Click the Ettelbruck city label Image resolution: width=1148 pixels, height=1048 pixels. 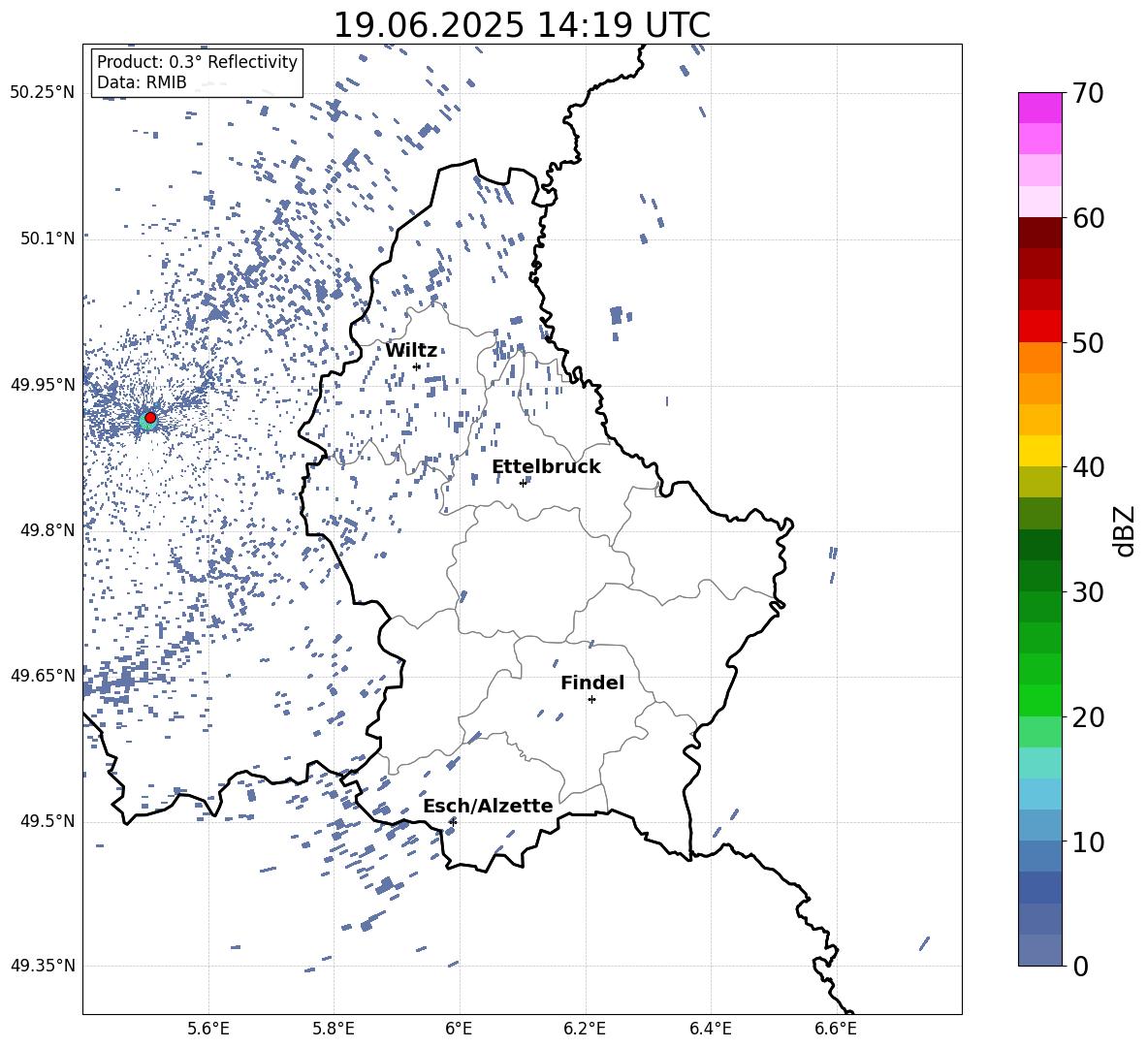pos(546,467)
